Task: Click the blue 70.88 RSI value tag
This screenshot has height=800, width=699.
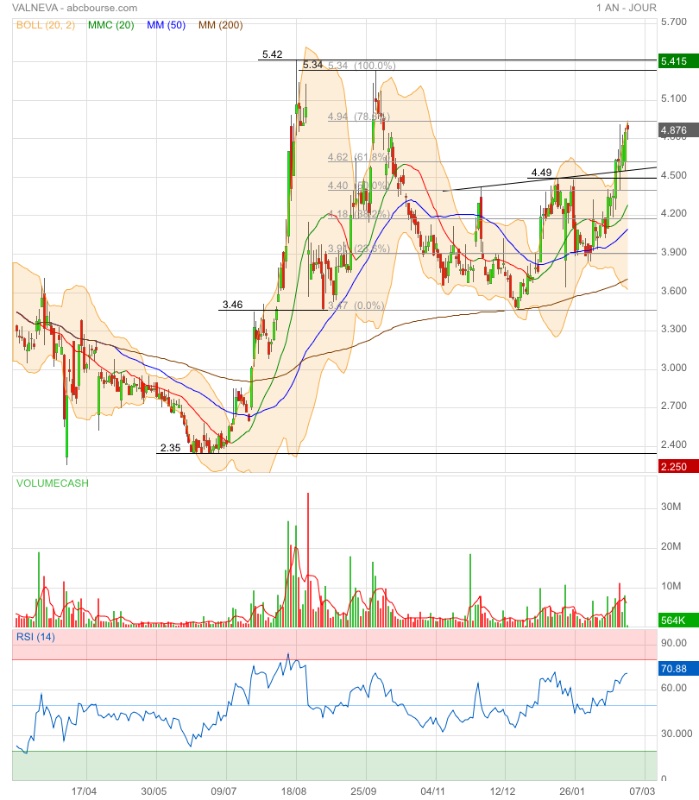Action: [678, 668]
